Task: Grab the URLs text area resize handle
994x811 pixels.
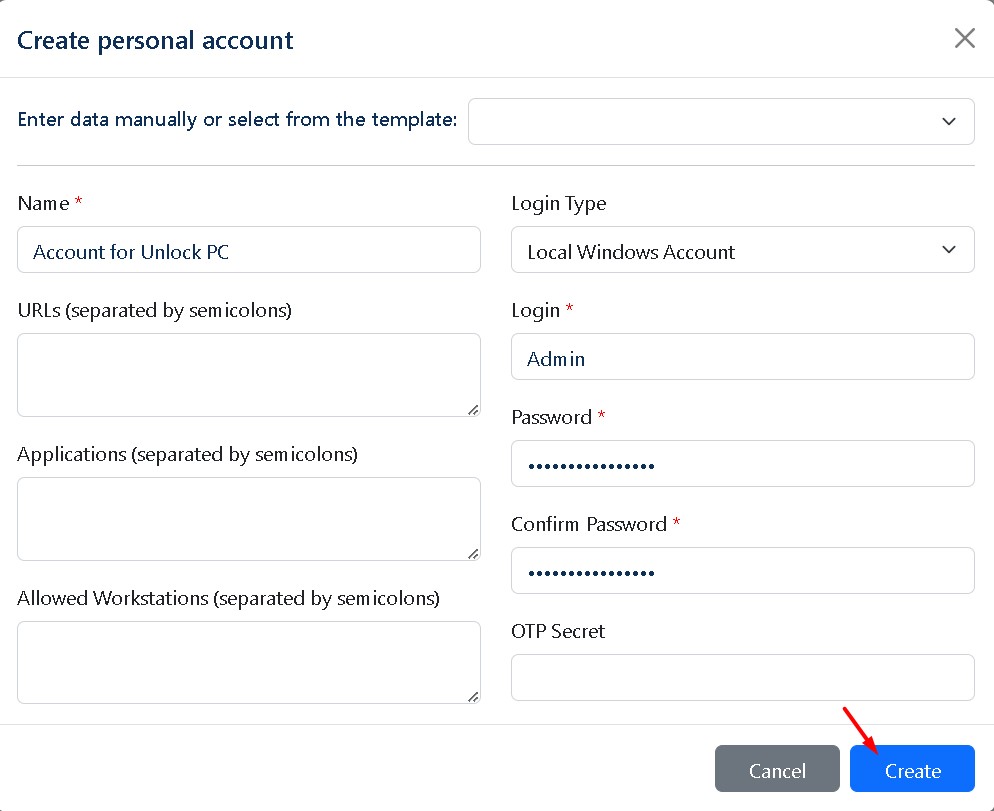Action: (473, 409)
